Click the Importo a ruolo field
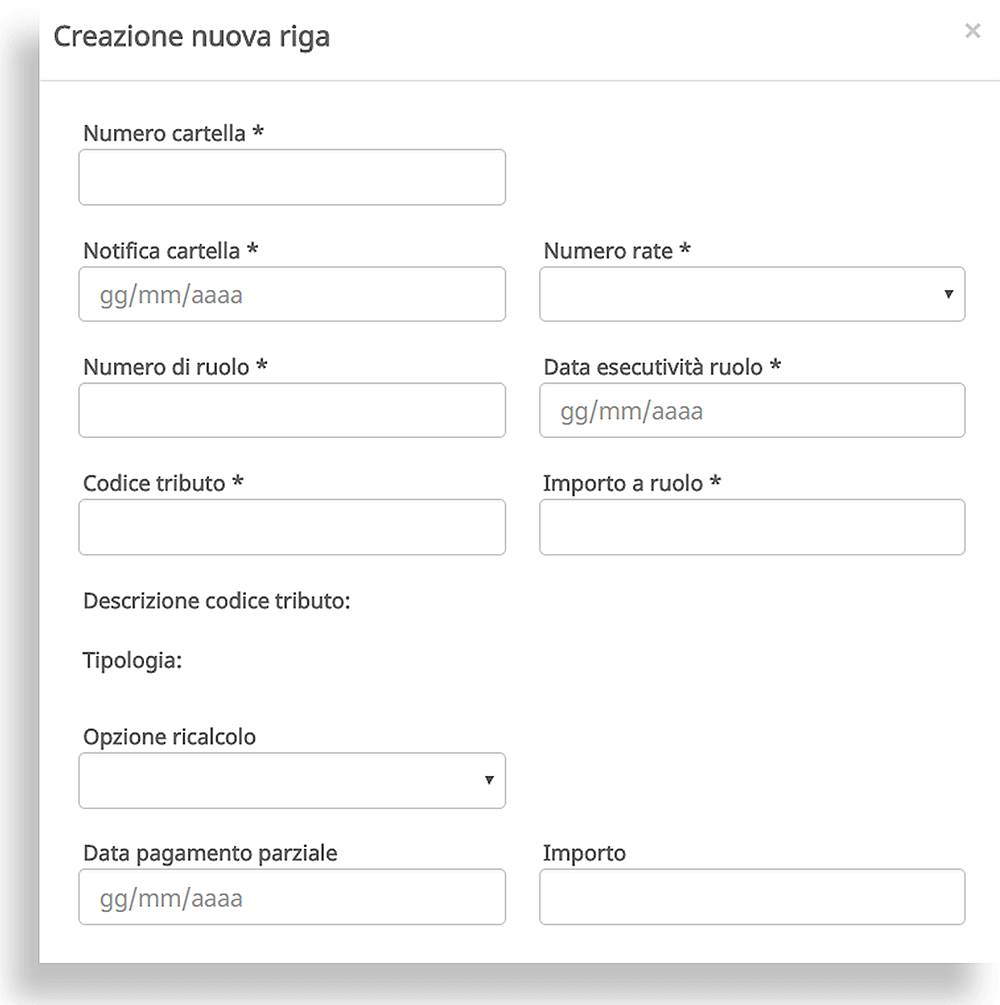This screenshot has width=1000, height=1005. 752,527
